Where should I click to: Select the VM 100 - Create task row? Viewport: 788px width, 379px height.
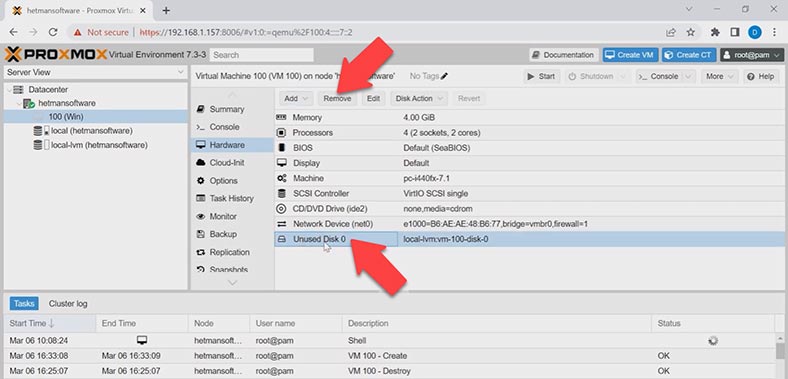pos(389,356)
